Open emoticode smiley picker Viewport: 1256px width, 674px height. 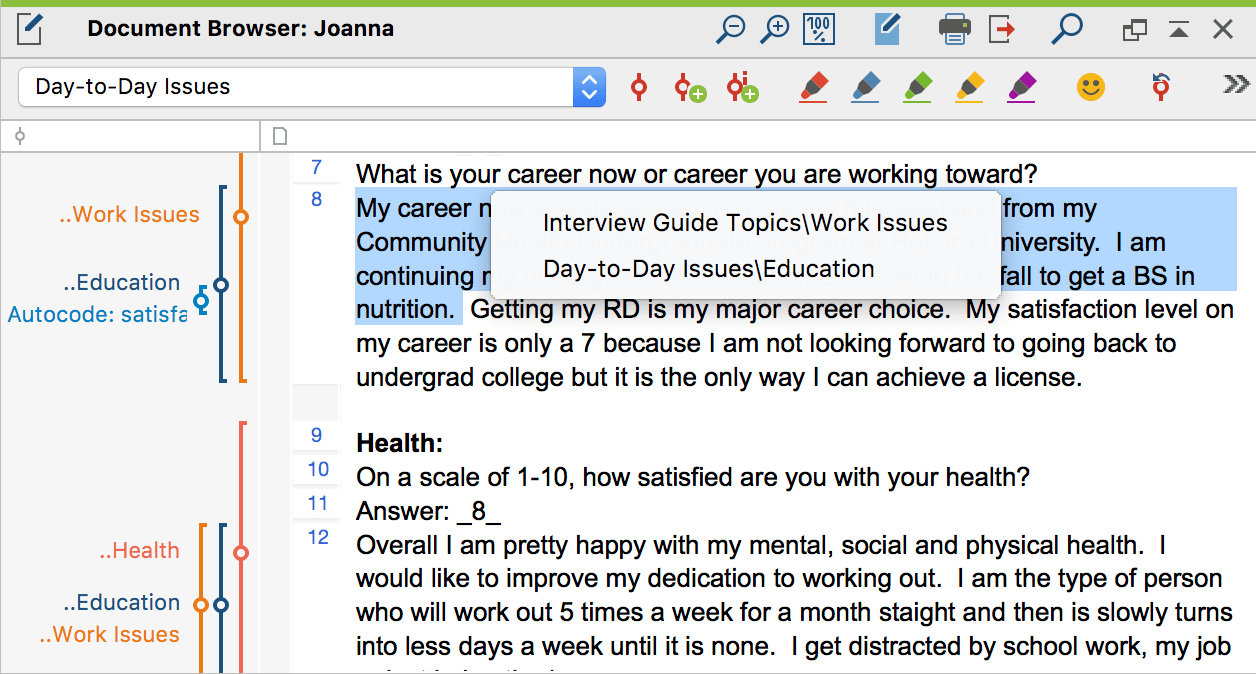tap(1091, 87)
